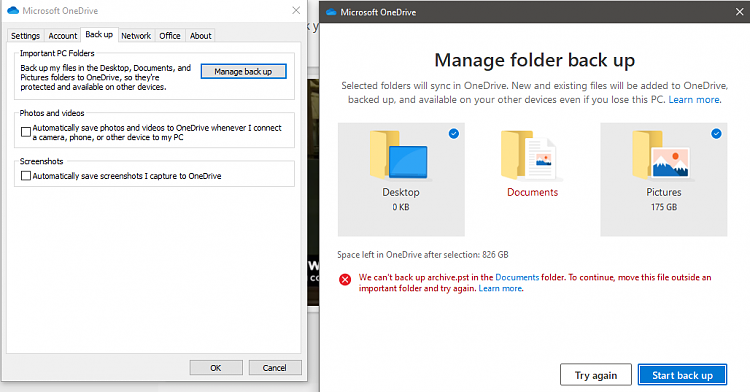
Task: Click the Try again button
Action: (596, 375)
